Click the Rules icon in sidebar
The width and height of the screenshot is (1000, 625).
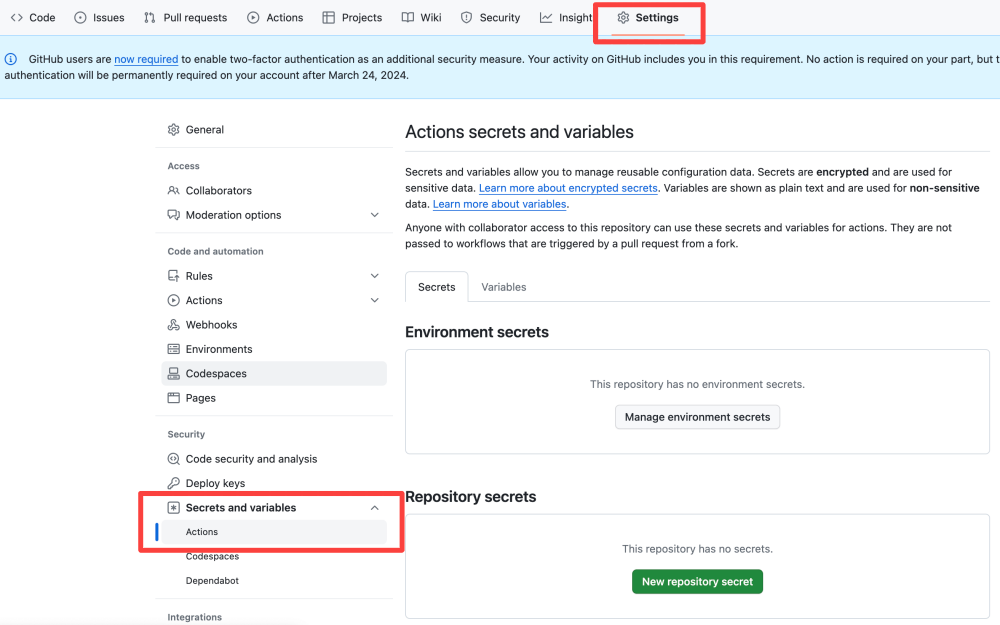click(173, 276)
